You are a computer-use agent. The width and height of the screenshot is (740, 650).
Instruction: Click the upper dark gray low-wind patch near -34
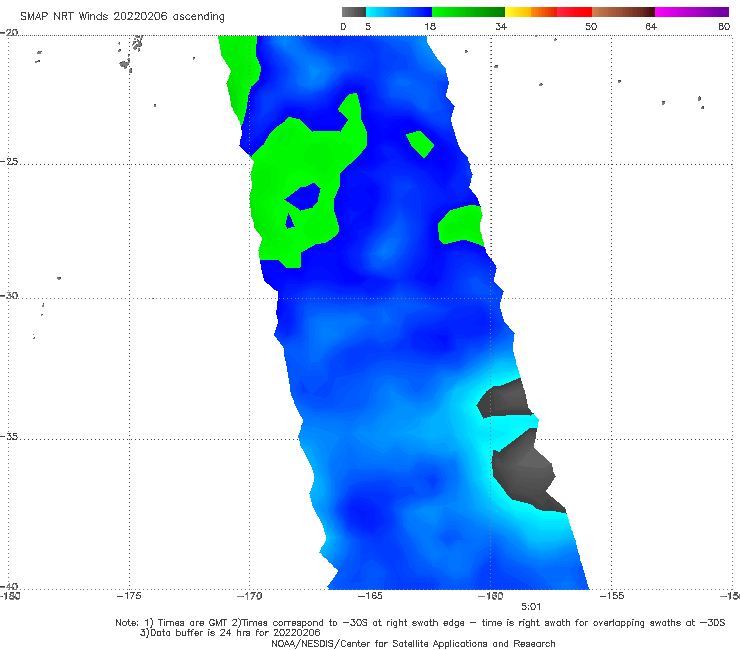point(505,399)
